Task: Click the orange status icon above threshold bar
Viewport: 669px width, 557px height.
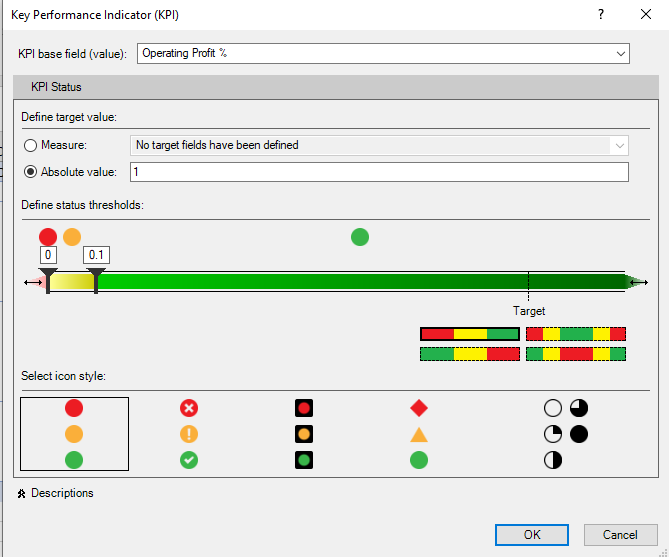Action: 72,237
